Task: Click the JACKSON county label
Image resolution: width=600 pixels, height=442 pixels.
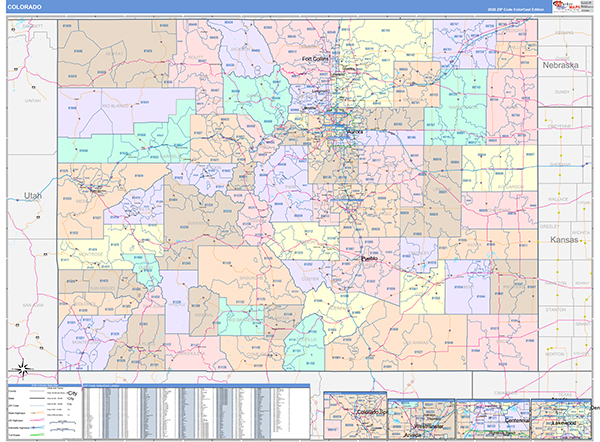Action: (240, 49)
